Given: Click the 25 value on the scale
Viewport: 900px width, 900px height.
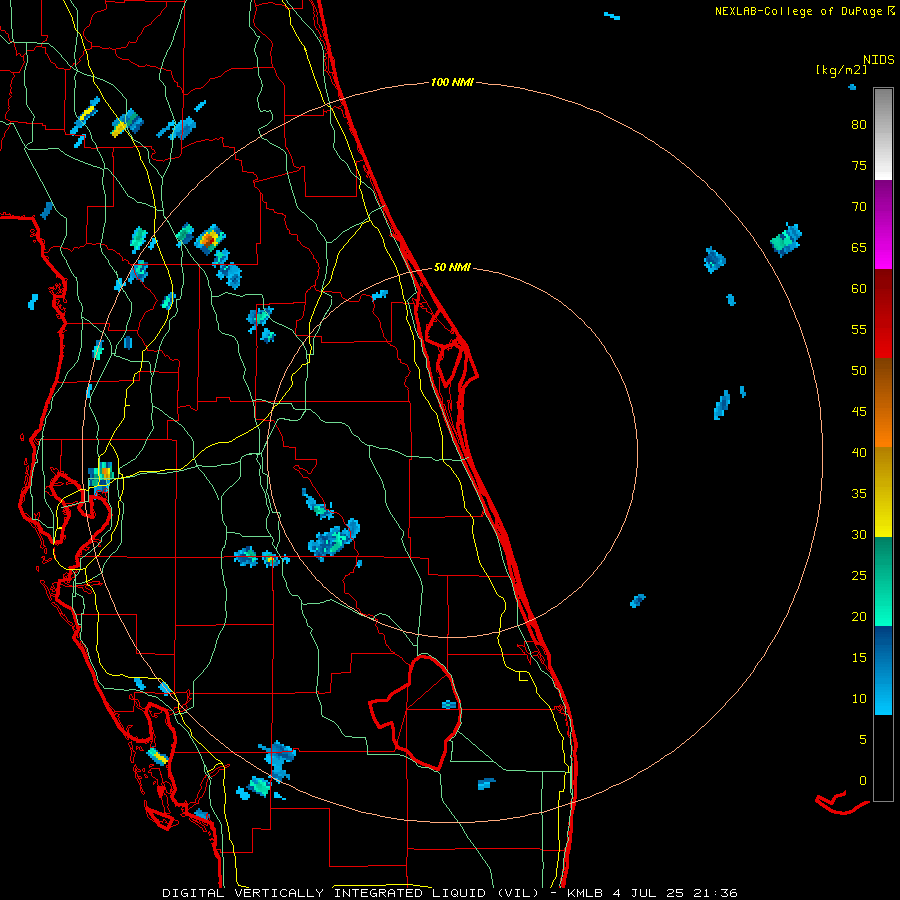Looking at the screenshot, I should [859, 575].
